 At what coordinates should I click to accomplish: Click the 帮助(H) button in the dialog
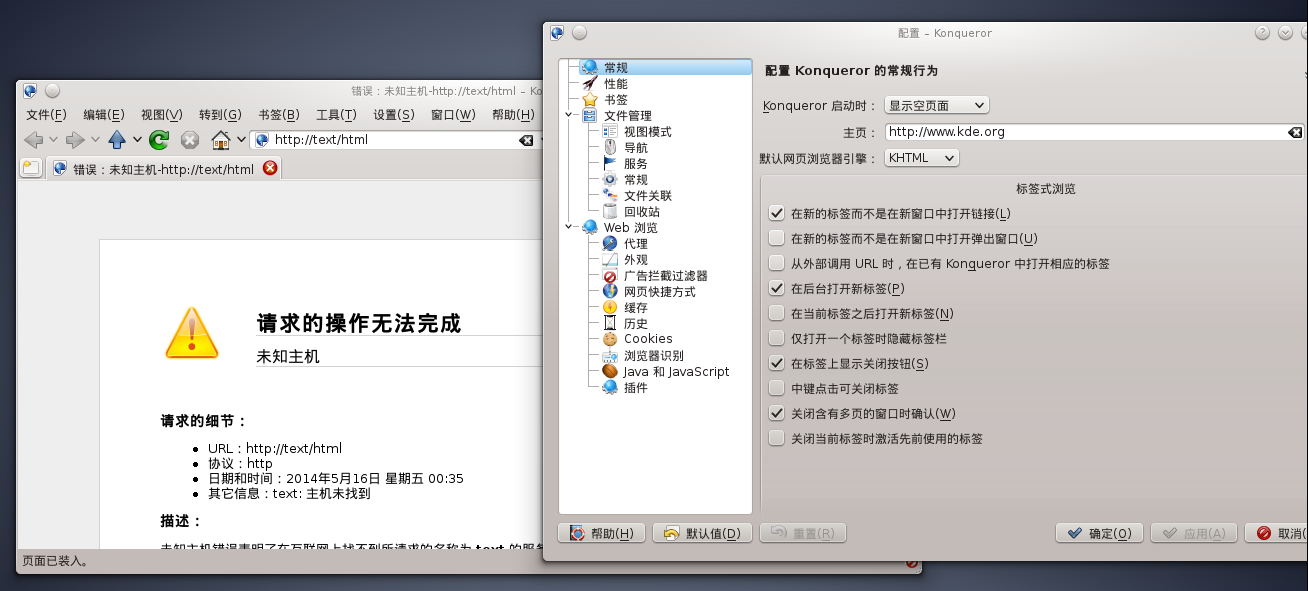(602, 534)
